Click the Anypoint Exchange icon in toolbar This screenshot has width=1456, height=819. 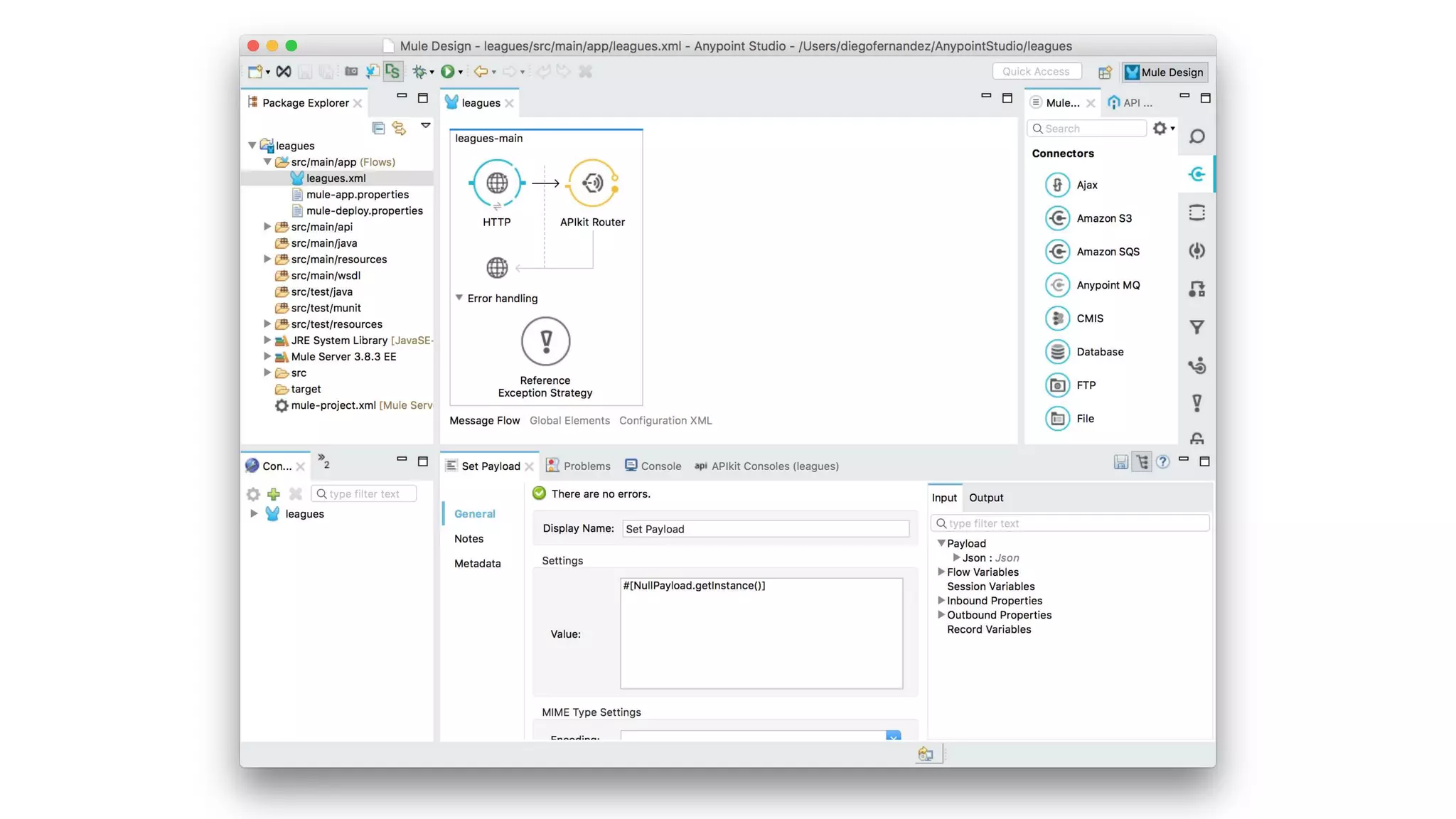point(283,71)
